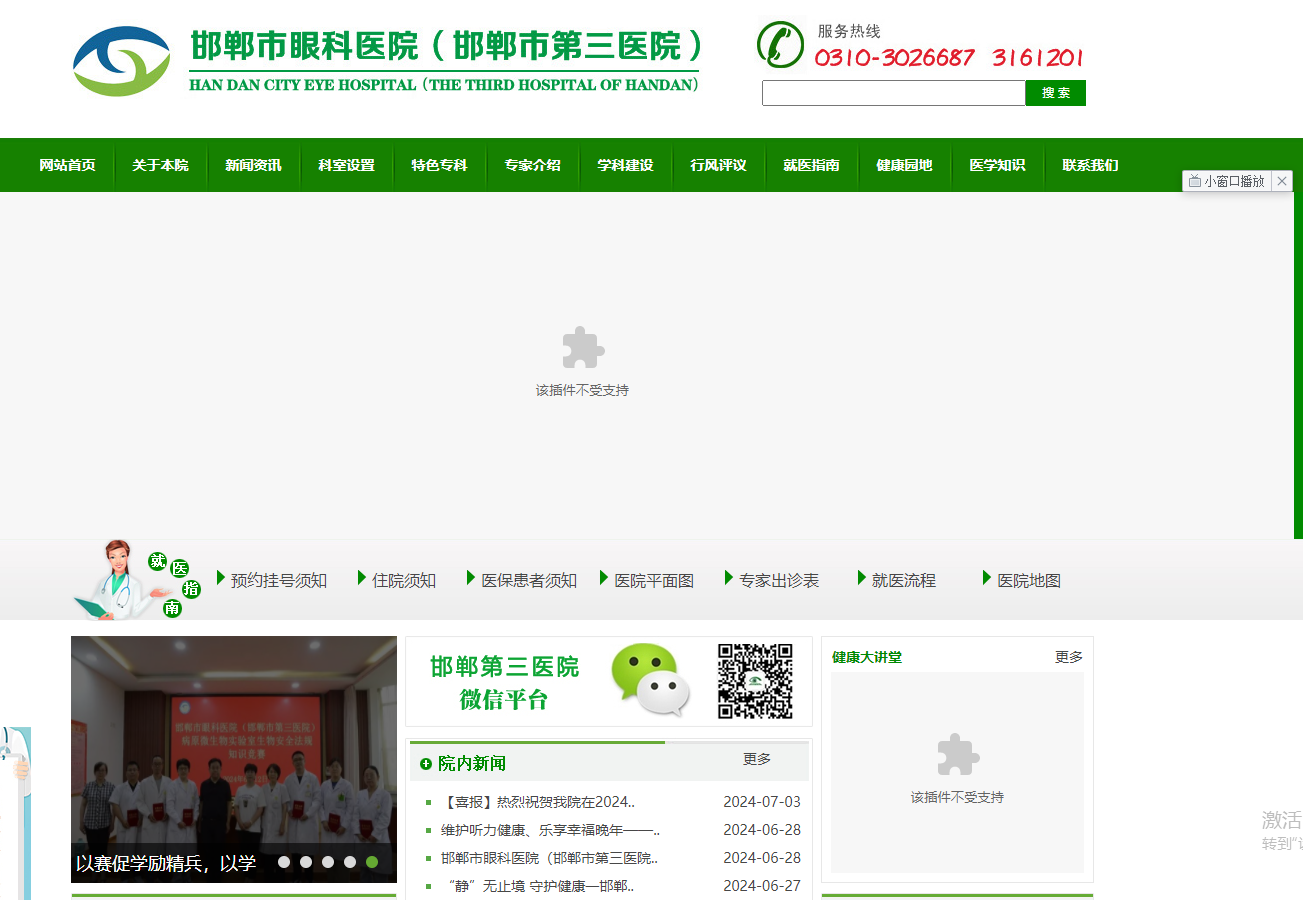Open the 行风评议 menu item
Screen dimensions: 1303x900
(718, 165)
